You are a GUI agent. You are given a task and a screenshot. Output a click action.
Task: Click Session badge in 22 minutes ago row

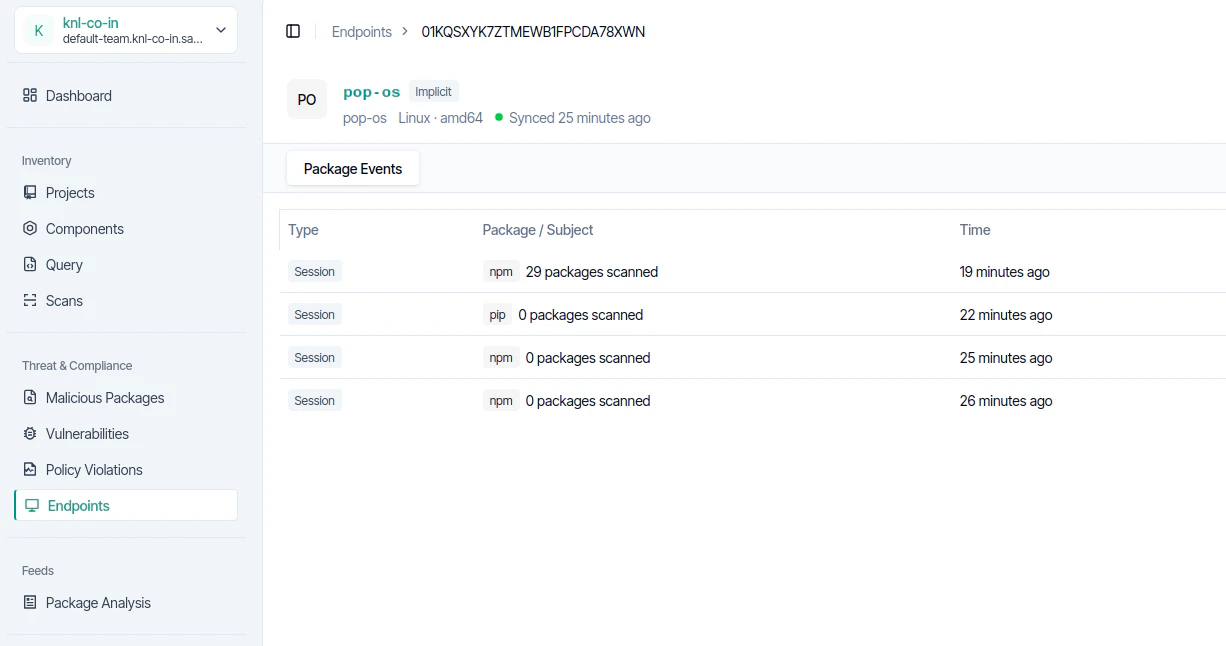pyautogui.click(x=315, y=315)
